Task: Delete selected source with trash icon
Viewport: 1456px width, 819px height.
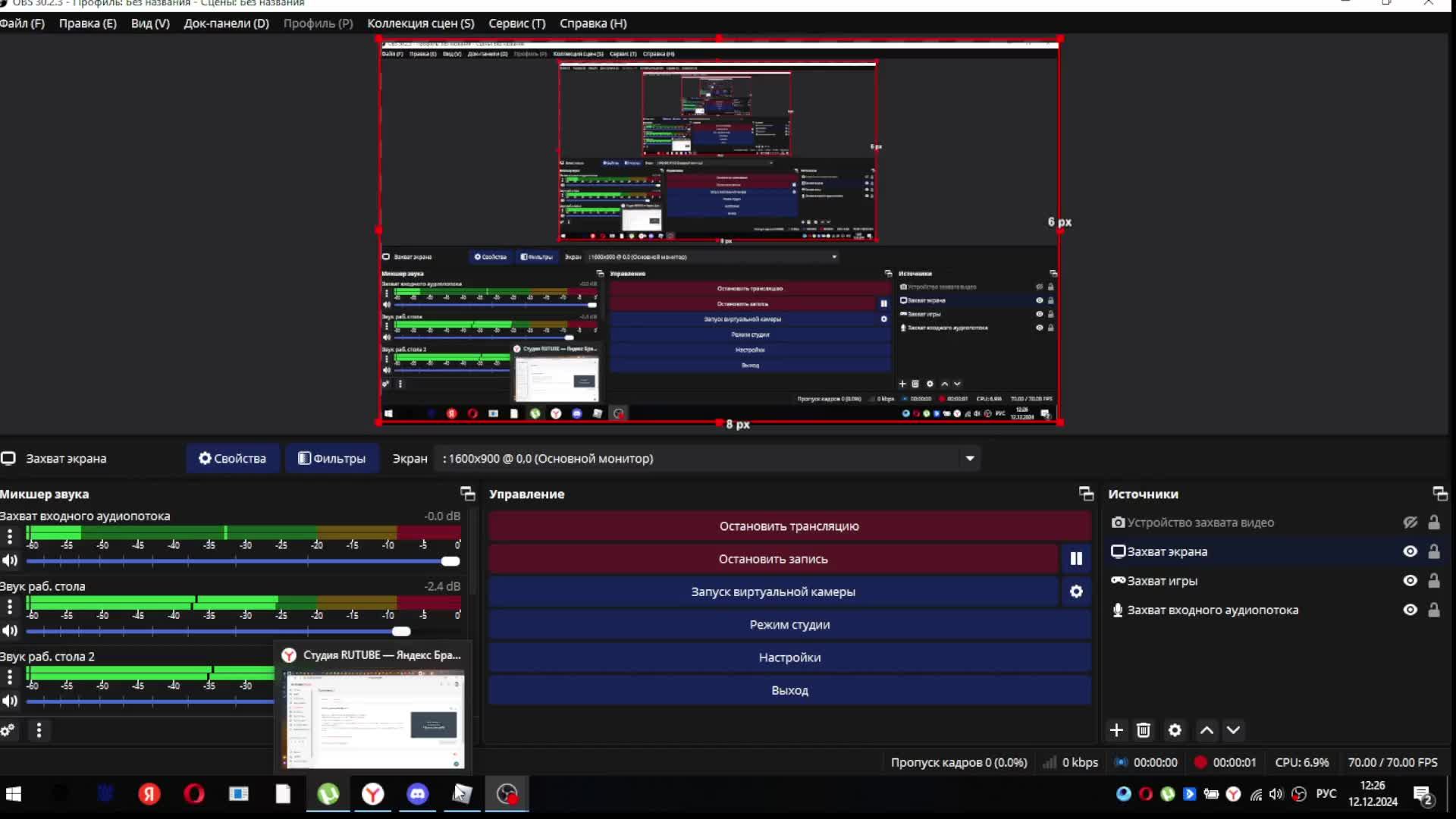Action: [1144, 730]
